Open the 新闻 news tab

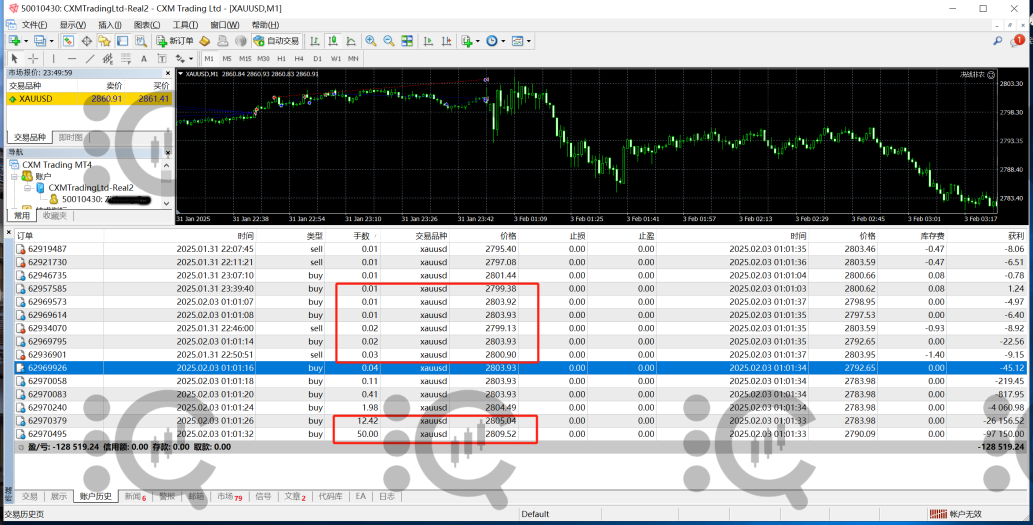tap(132, 496)
